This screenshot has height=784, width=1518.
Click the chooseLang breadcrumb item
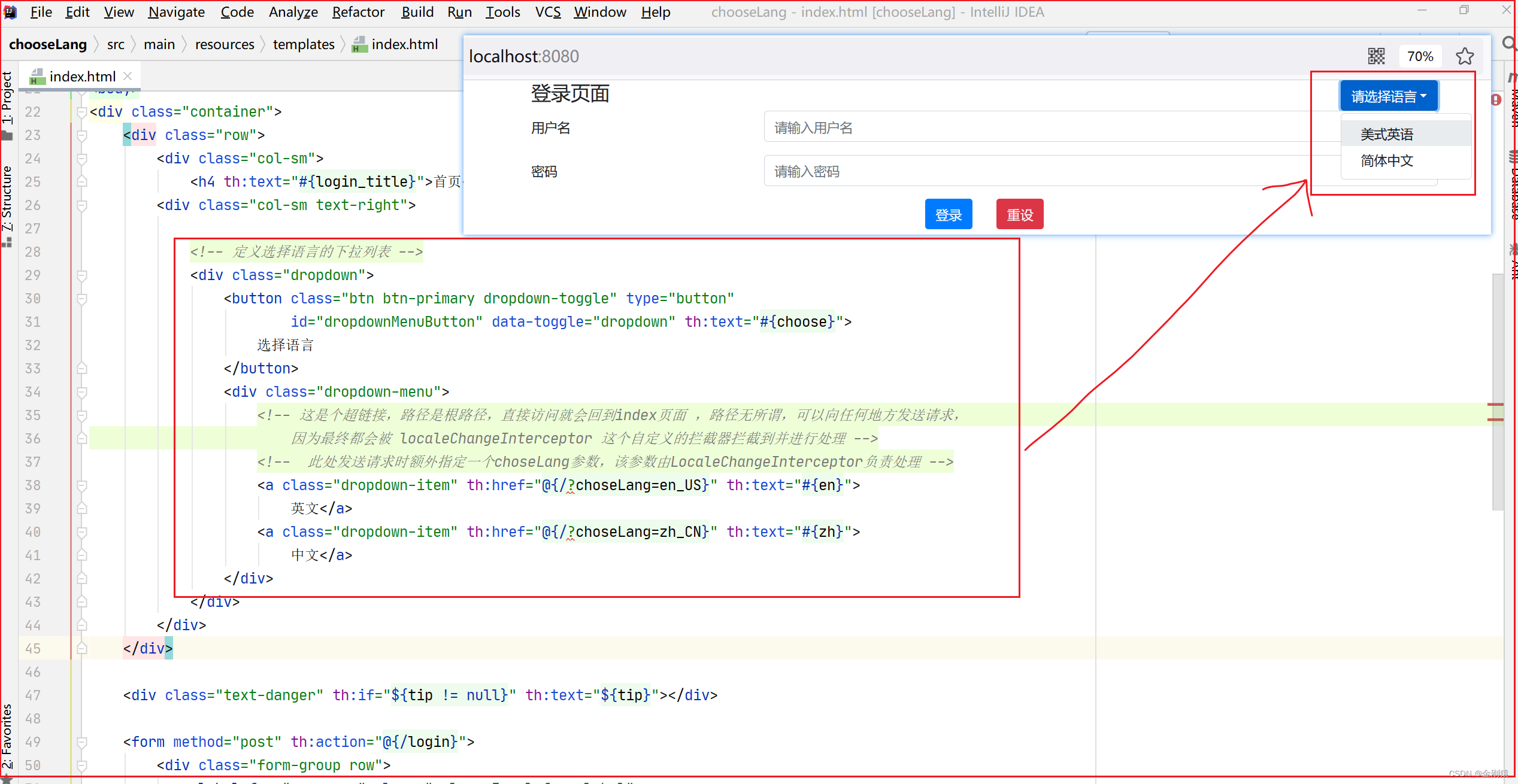(47, 43)
